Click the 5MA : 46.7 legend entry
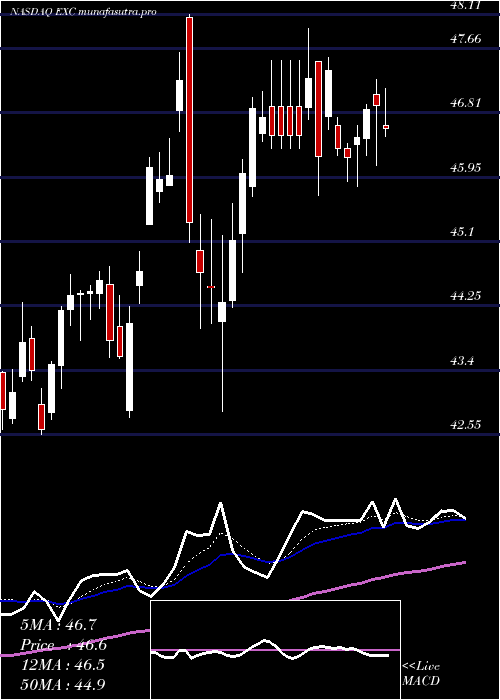Image resolution: width=500 pixels, height=700 pixels. [59, 625]
